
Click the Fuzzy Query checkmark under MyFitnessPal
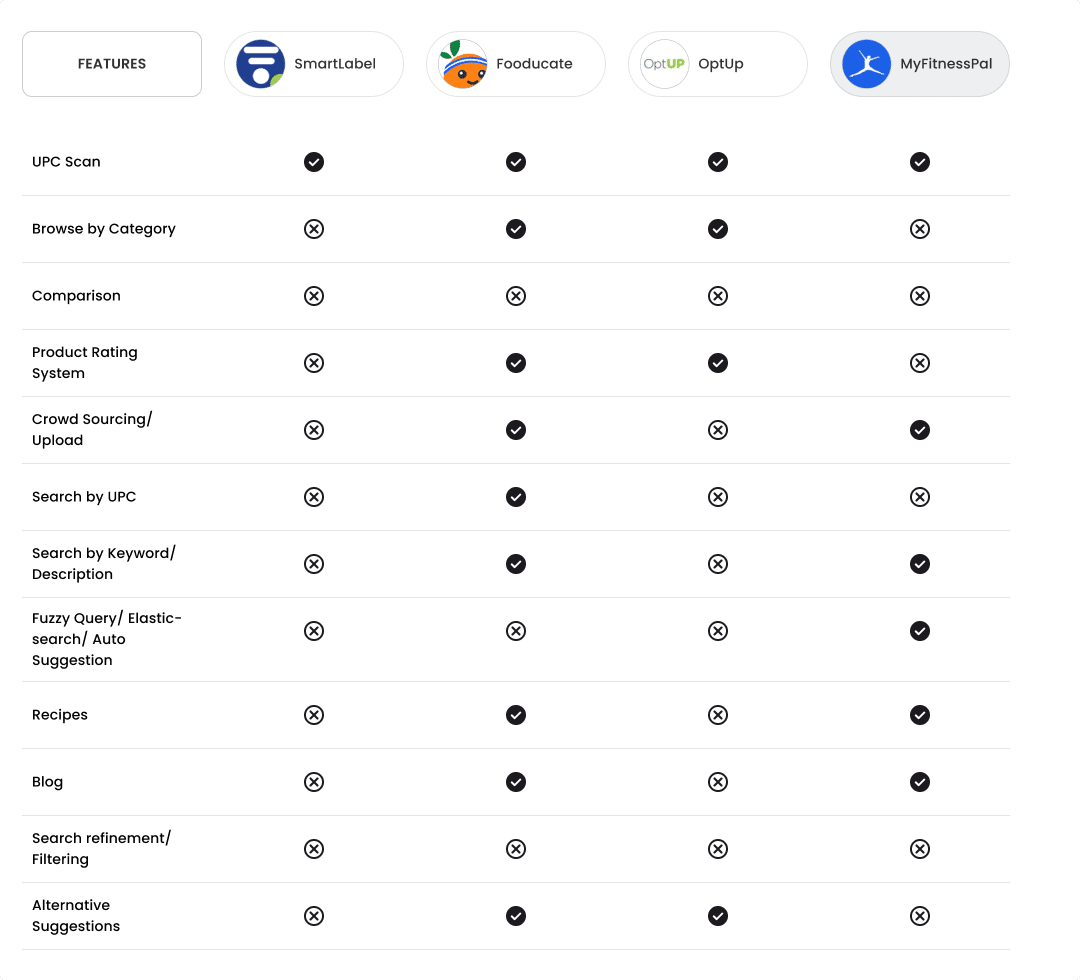[920, 631]
